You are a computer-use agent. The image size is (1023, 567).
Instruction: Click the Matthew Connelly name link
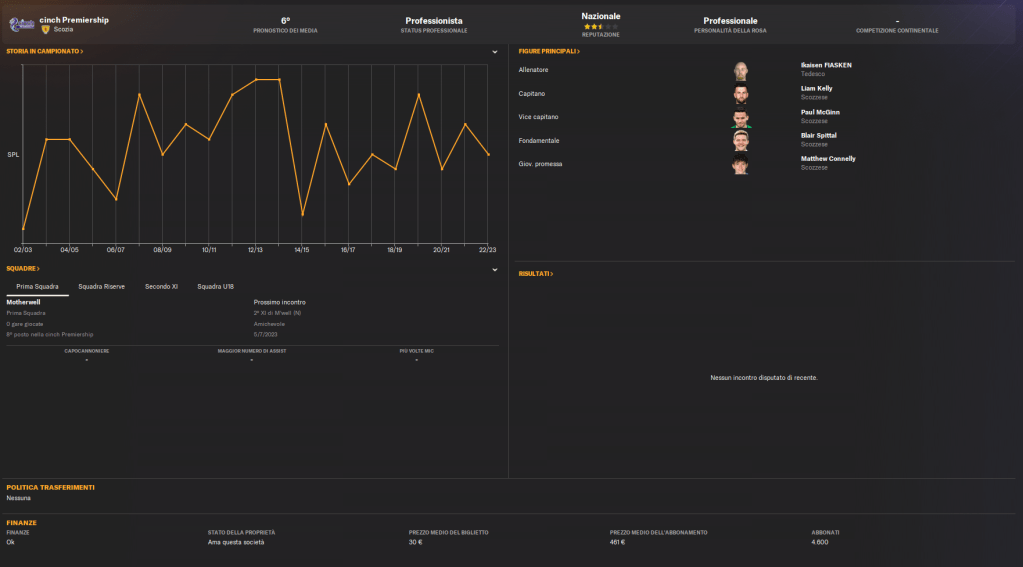click(x=828, y=158)
